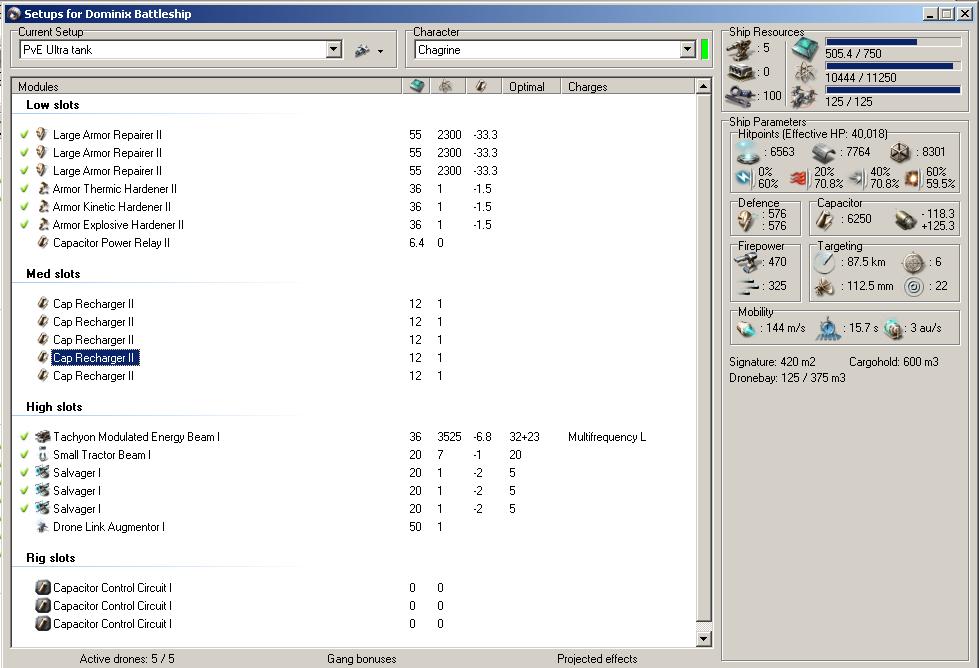The image size is (979, 668).
Task: Select the Small Tractor Beam I module name
Action: point(102,454)
